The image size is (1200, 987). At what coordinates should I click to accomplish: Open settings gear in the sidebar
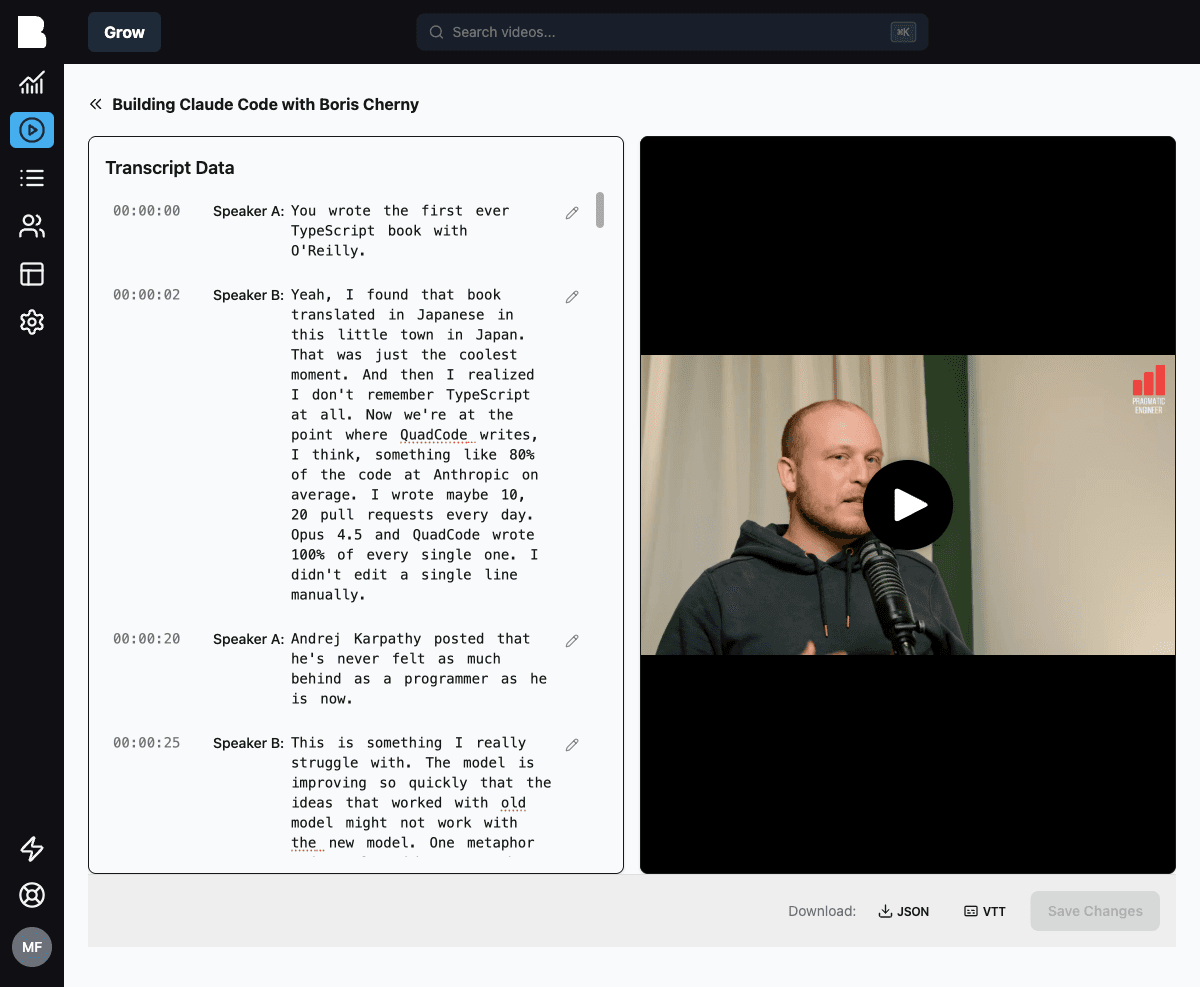pyautogui.click(x=32, y=322)
